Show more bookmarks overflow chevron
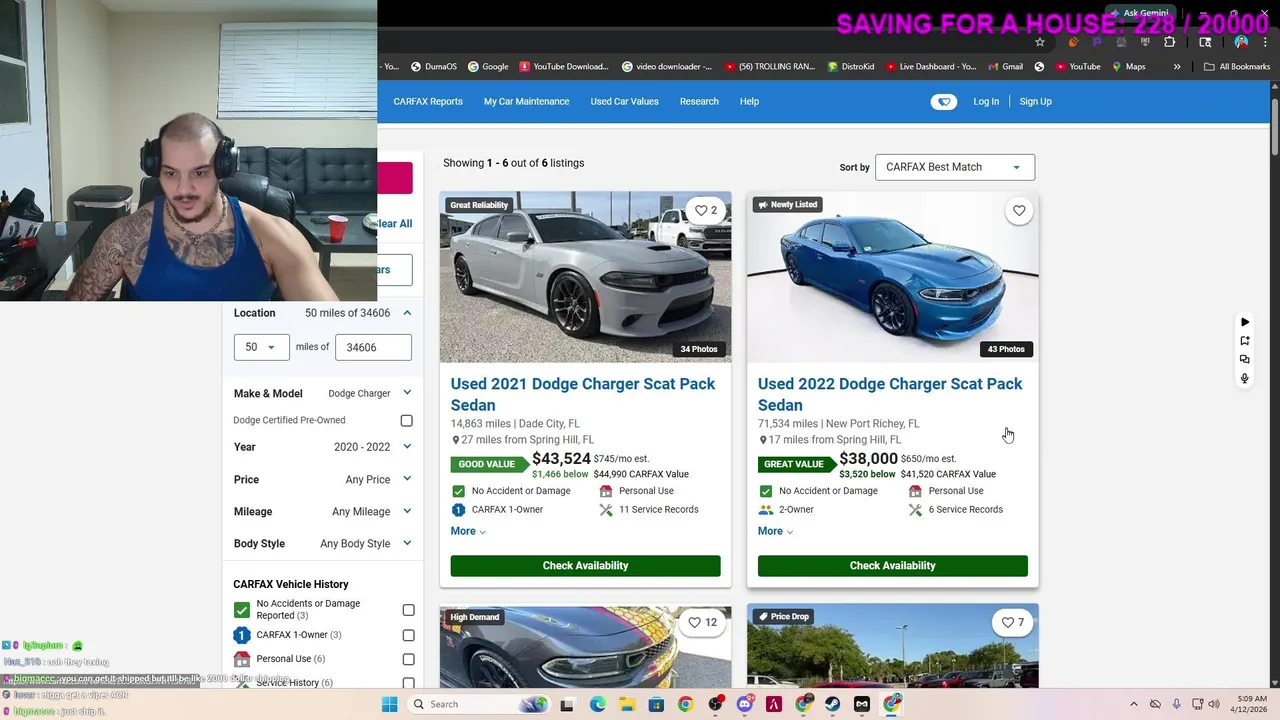This screenshot has width=1280, height=720. click(x=1177, y=67)
